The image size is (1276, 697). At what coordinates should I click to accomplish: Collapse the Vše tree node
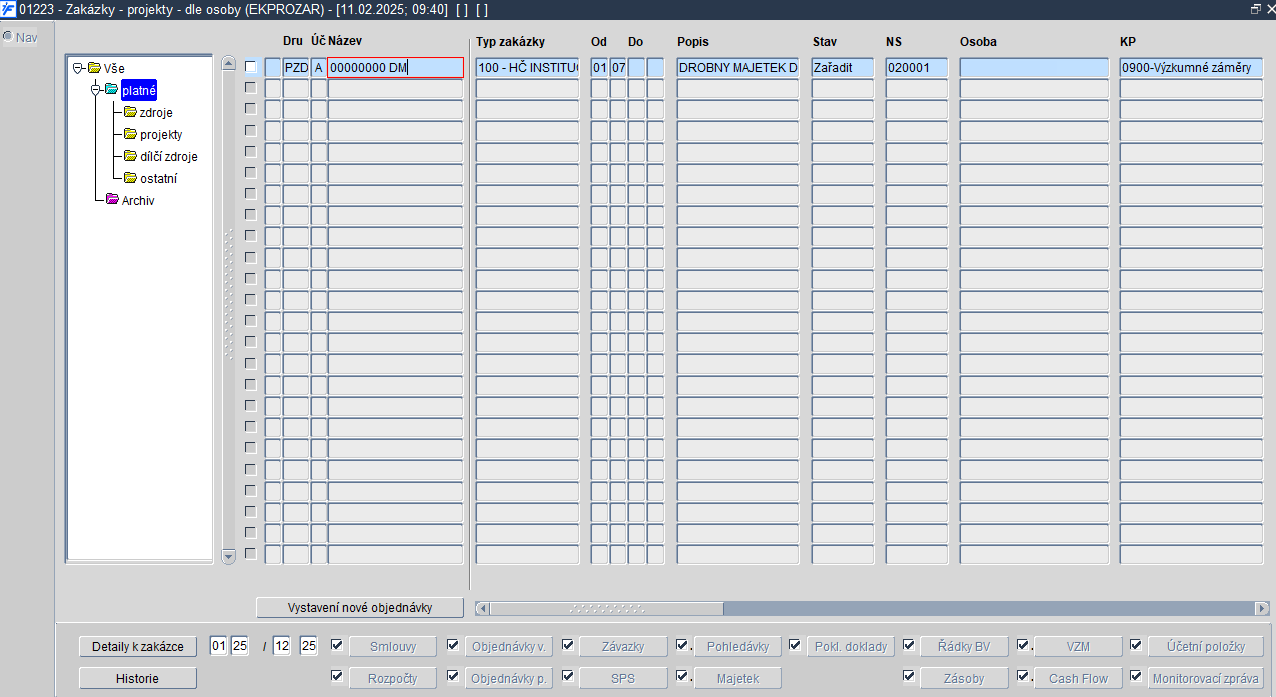pyautogui.click(x=77, y=68)
